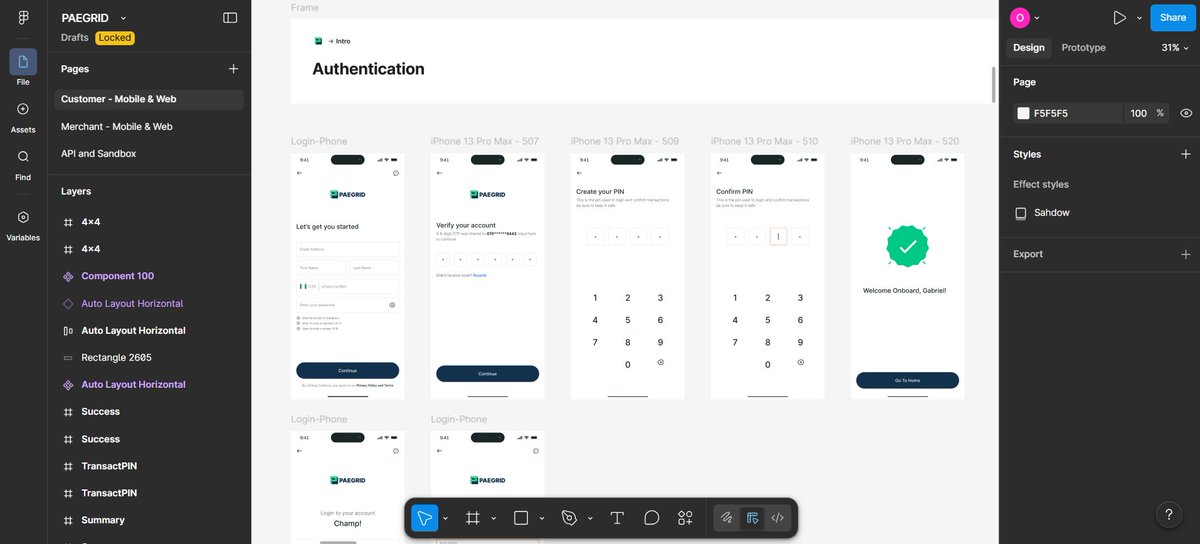The height and width of the screenshot is (544, 1200).
Task: Select the Pen tool in toolbar
Action: pyautogui.click(x=569, y=518)
